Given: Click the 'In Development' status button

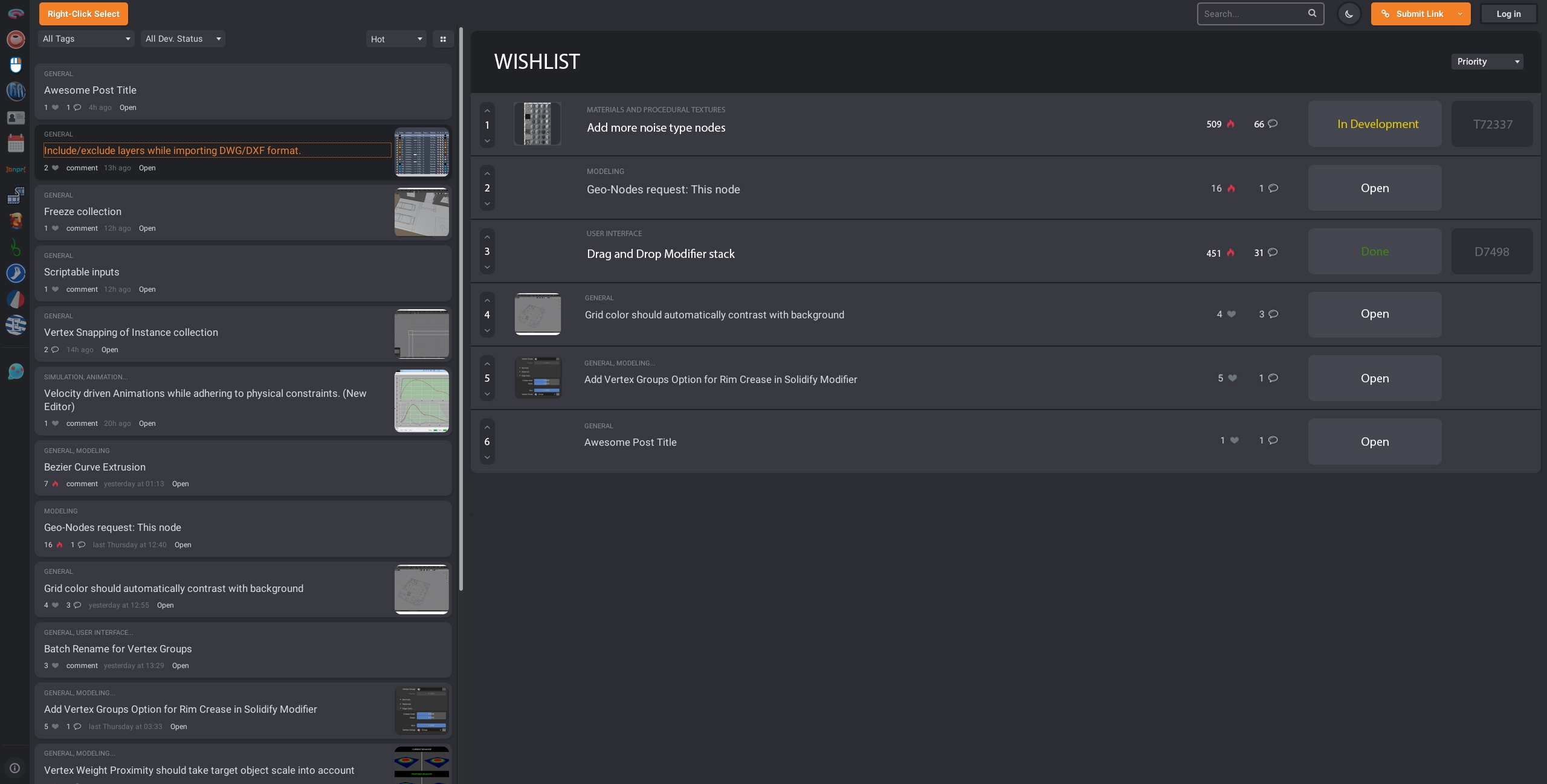Looking at the screenshot, I should pyautogui.click(x=1375, y=124).
